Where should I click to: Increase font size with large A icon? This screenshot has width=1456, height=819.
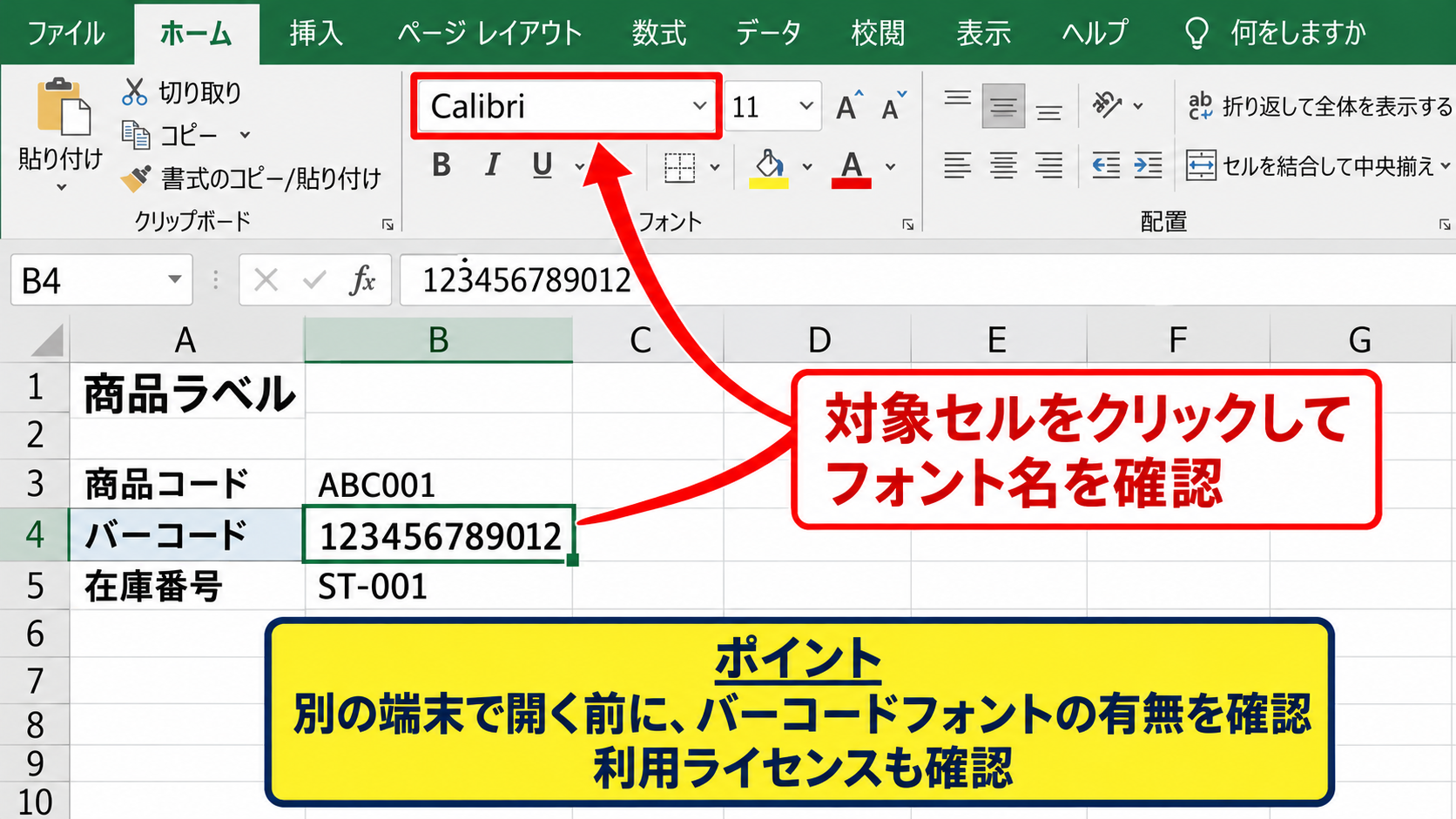click(849, 107)
